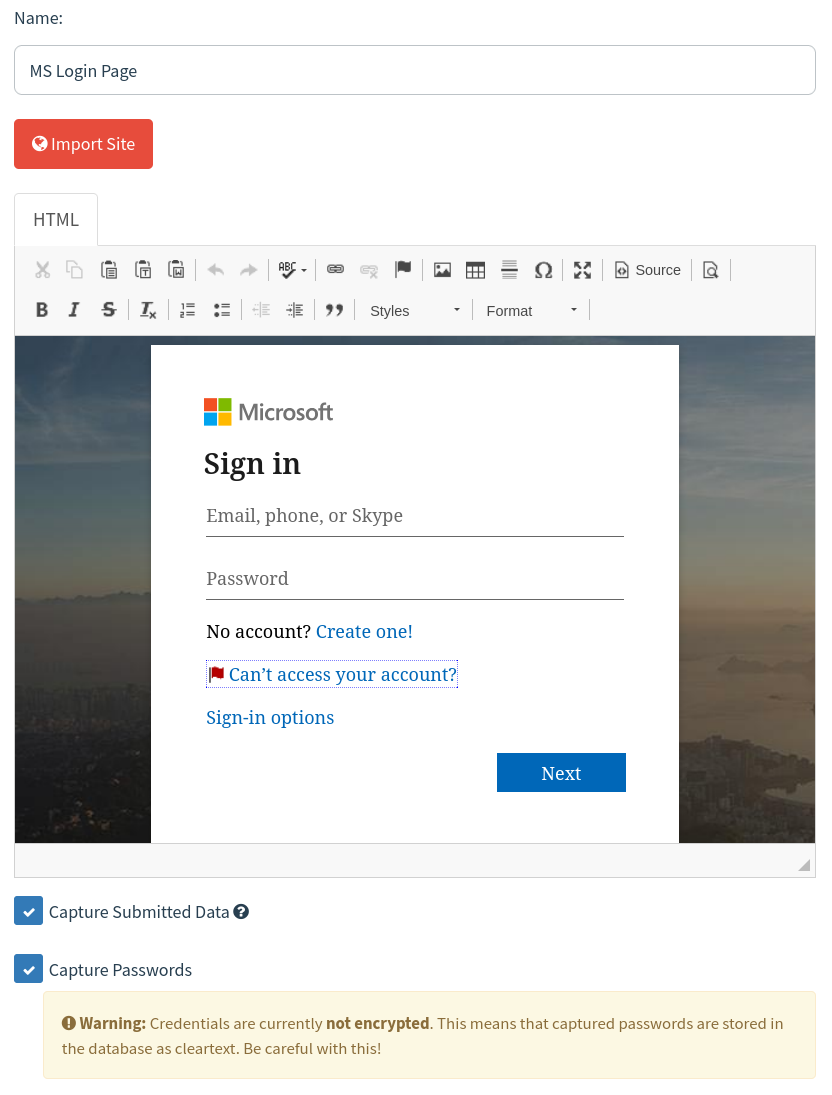Open the spell check ABC dropdown
Viewport: 832px width, 1095px height.
tap(292, 270)
